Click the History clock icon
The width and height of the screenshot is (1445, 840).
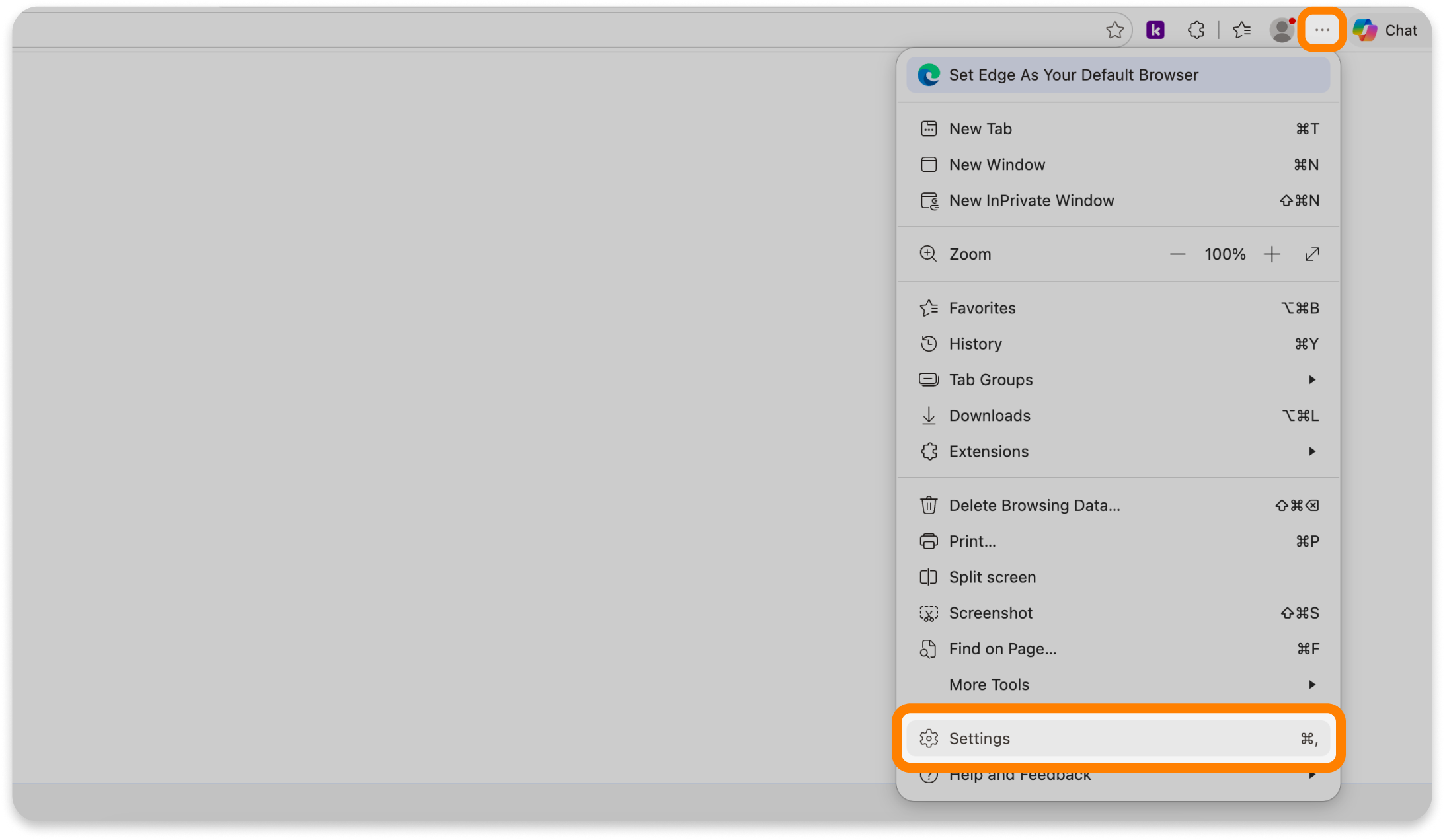click(x=929, y=344)
